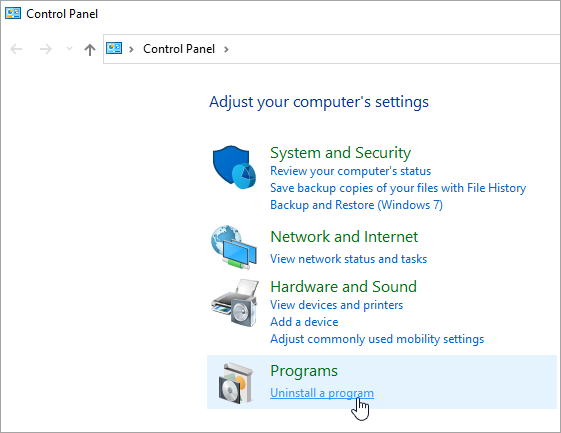Open View network status and tasks
561x433 pixels.
click(x=348, y=259)
